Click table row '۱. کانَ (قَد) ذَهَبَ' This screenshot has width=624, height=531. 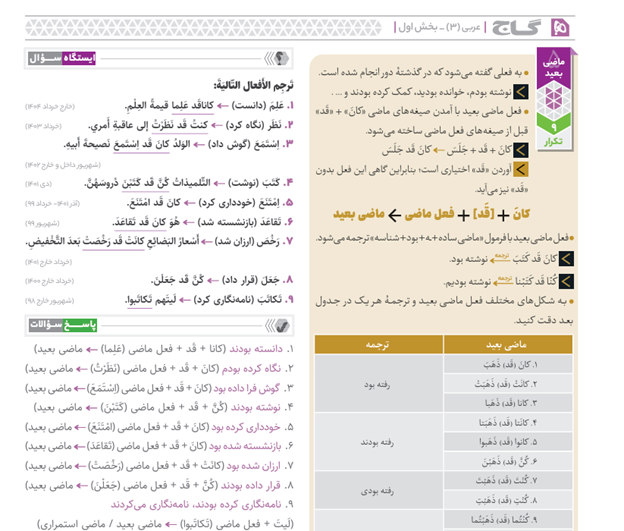[x=508, y=364]
